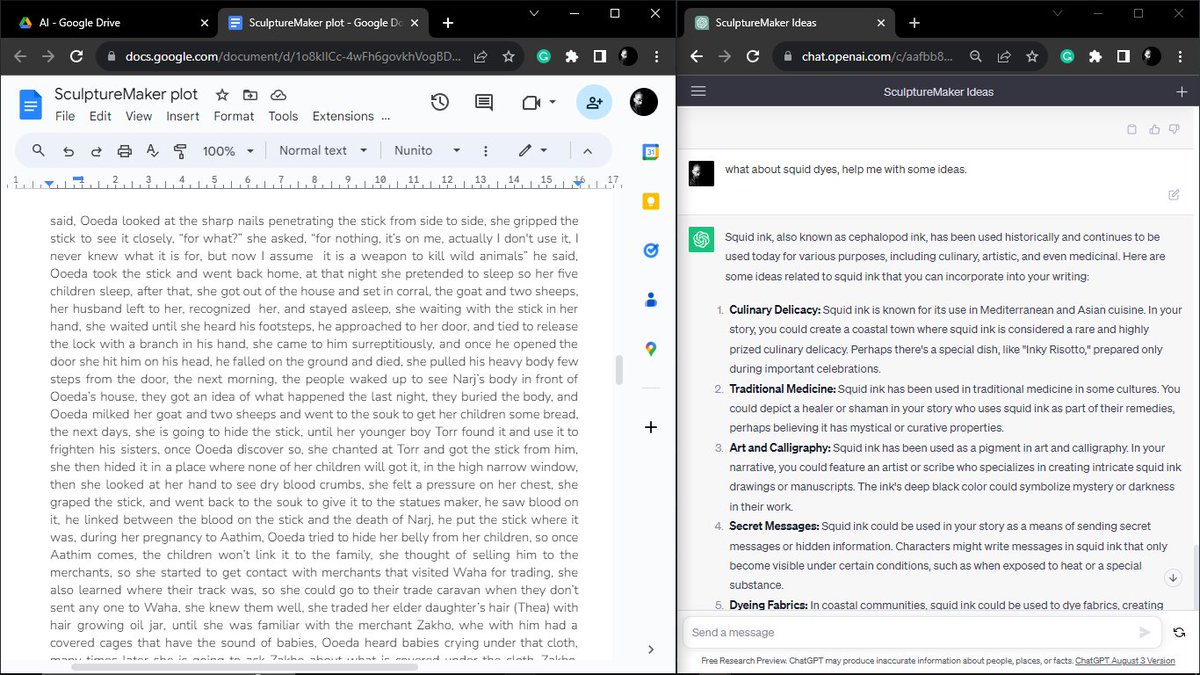Reload the ChatGPT page

tap(753, 57)
